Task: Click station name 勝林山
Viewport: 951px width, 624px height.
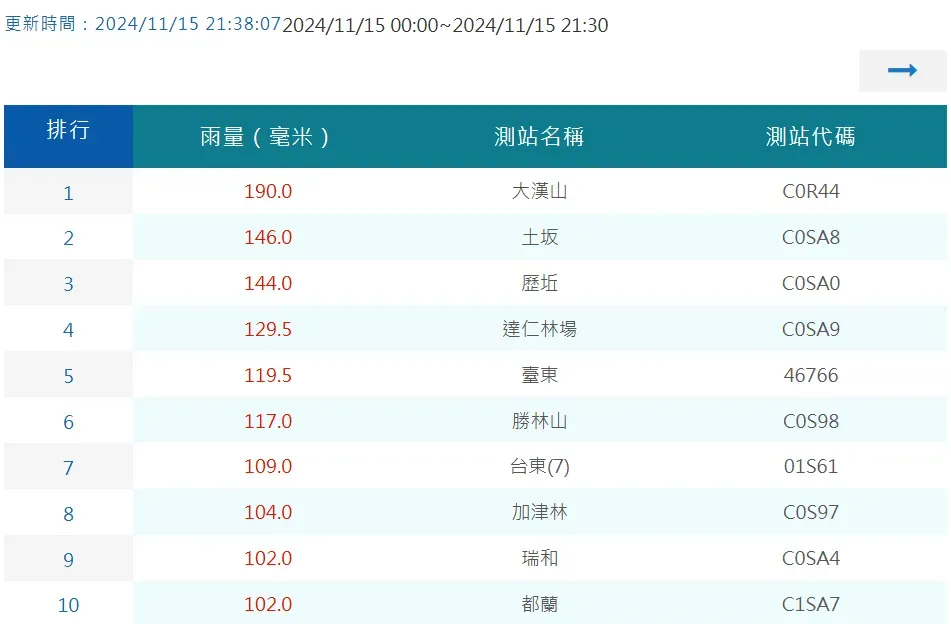Action: [539, 421]
